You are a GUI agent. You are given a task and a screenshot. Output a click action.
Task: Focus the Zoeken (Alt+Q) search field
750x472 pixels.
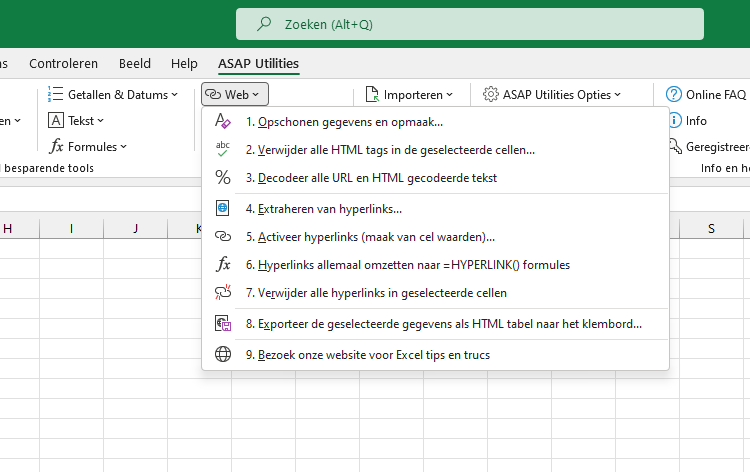(470, 24)
